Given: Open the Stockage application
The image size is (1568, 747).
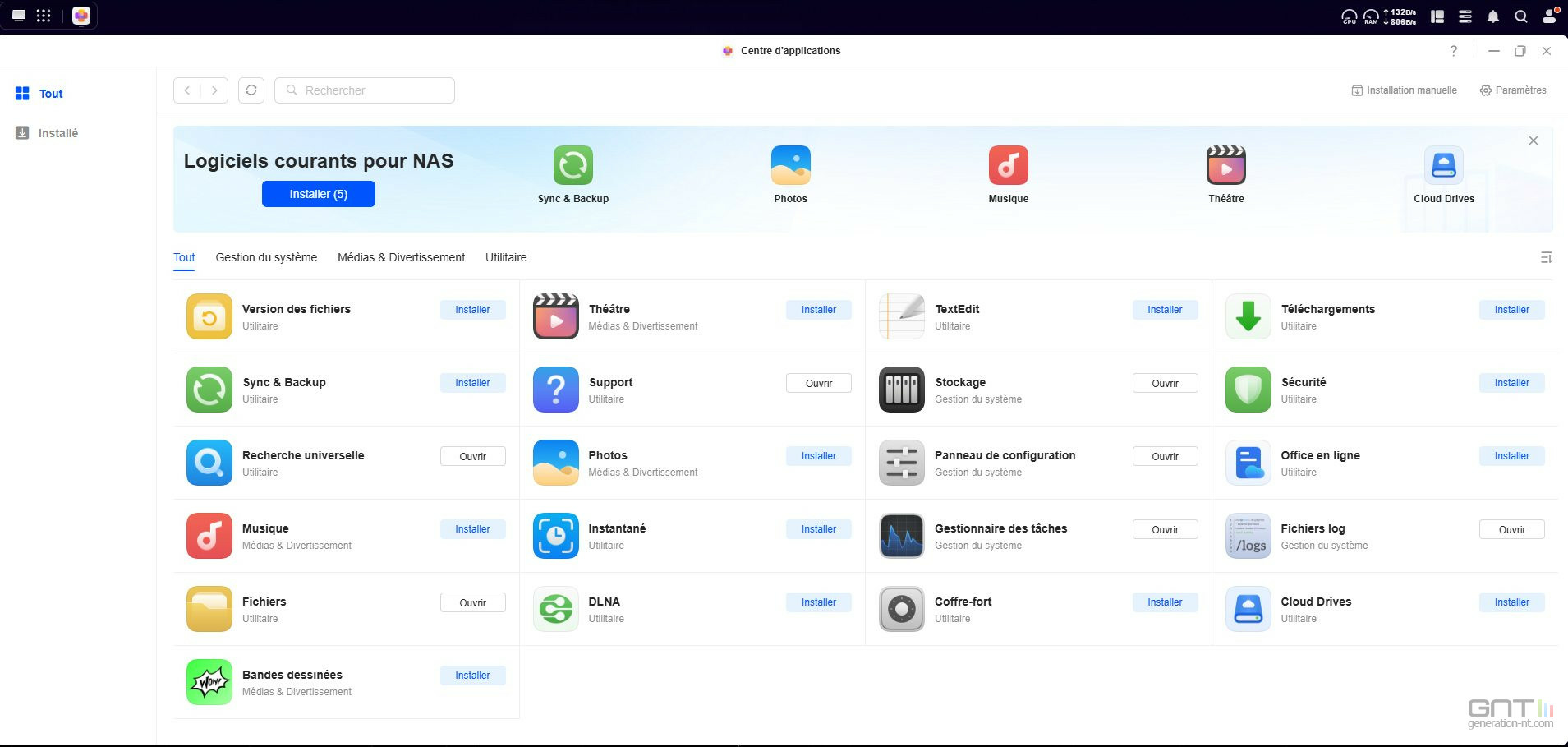Looking at the screenshot, I should tap(1165, 383).
